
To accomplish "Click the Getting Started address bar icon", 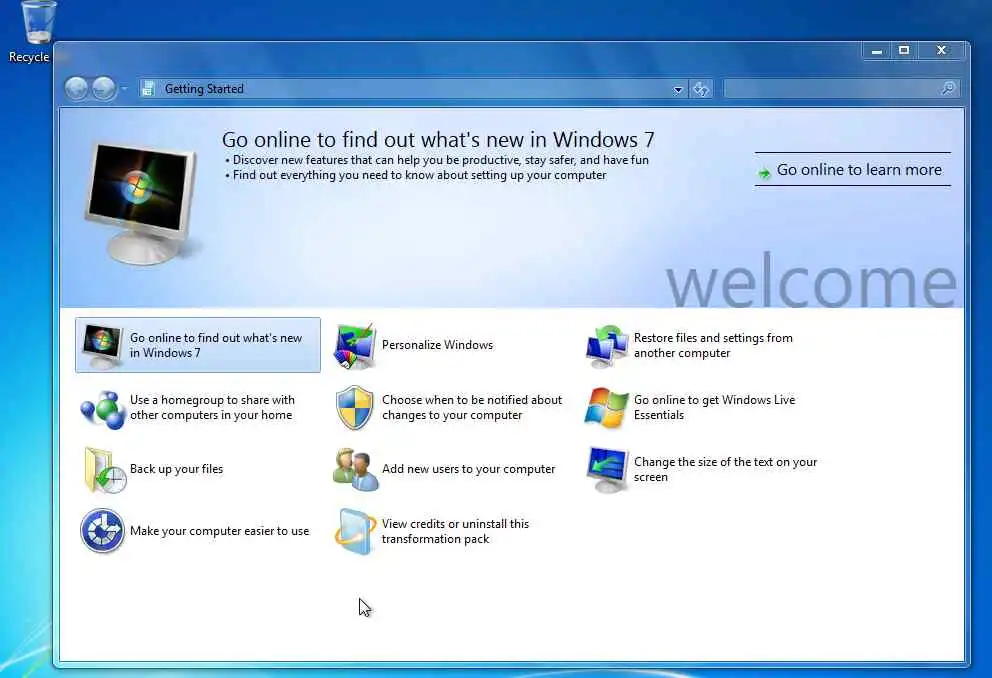I will [x=148, y=89].
